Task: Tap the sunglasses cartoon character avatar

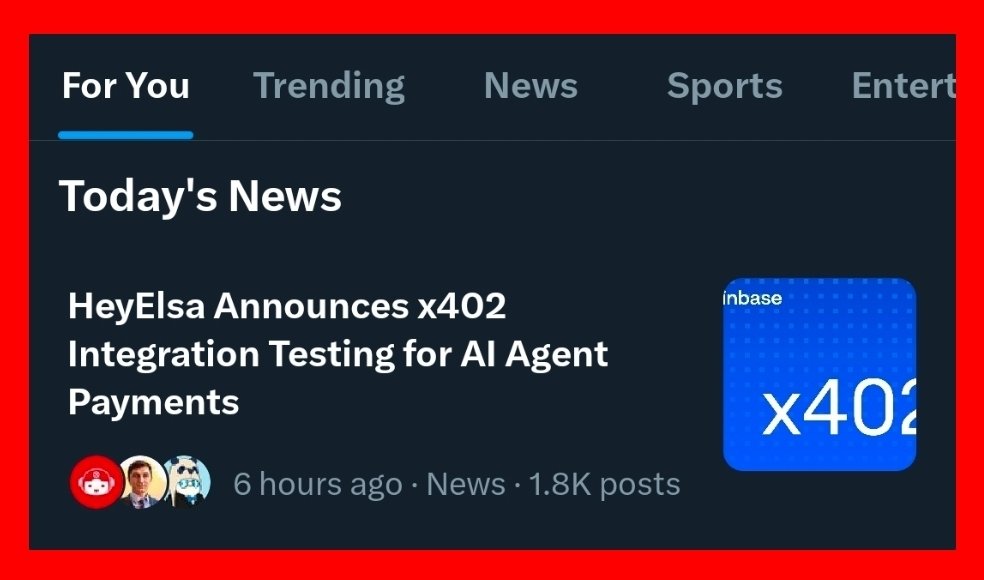Action: tap(187, 484)
